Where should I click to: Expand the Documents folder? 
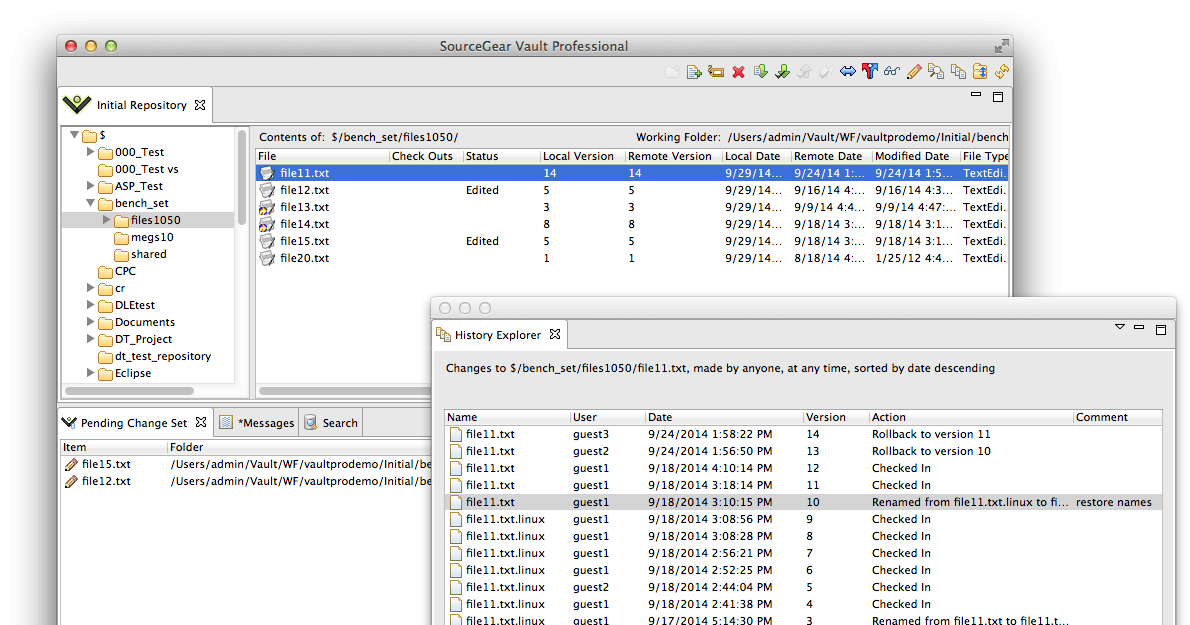point(90,322)
